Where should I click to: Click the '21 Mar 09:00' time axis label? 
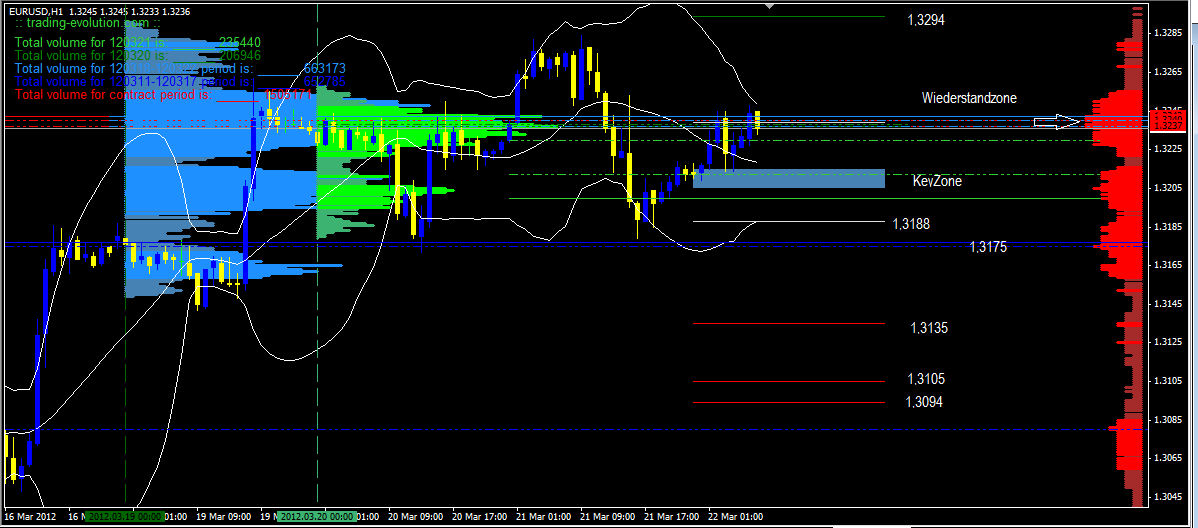coord(608,517)
